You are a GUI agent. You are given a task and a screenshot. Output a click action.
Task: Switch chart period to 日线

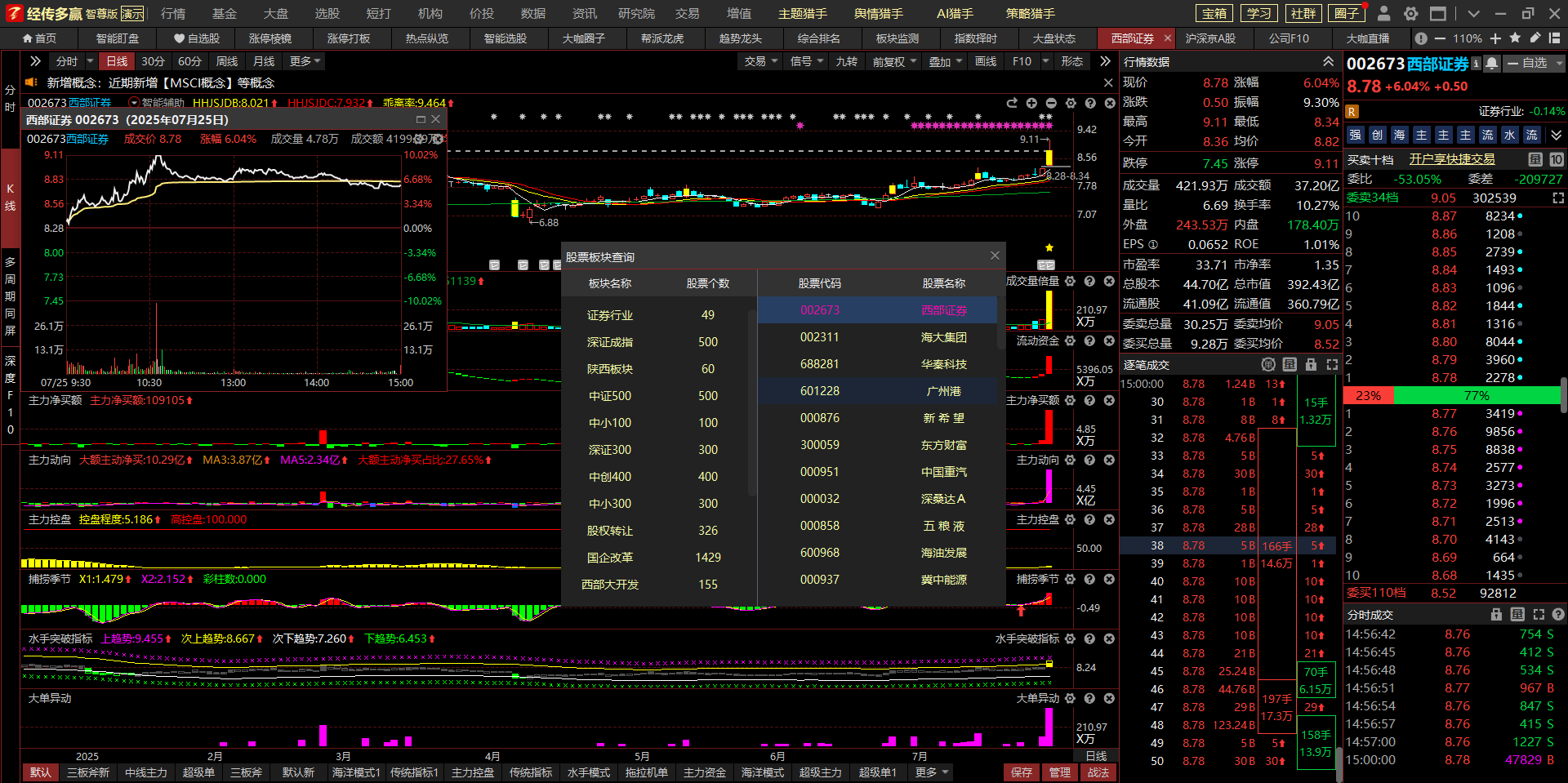click(x=117, y=61)
